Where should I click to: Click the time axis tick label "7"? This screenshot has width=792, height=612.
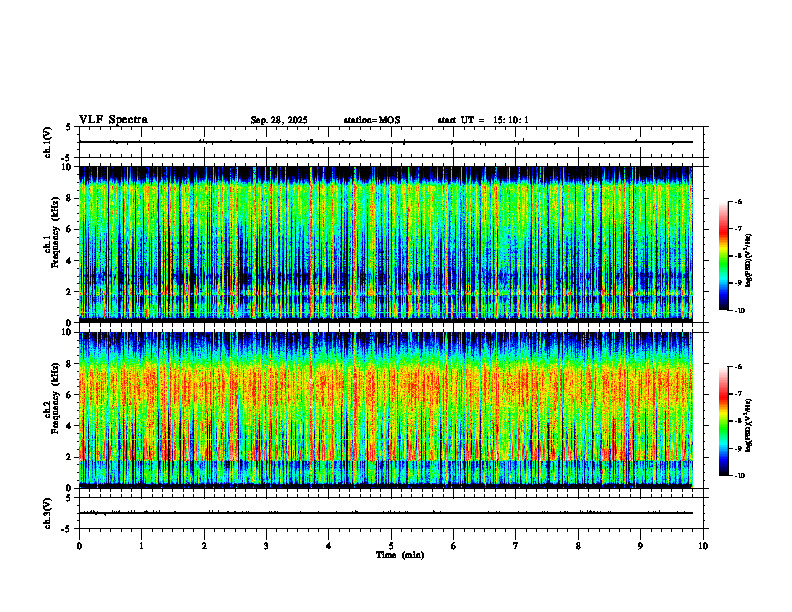click(516, 546)
